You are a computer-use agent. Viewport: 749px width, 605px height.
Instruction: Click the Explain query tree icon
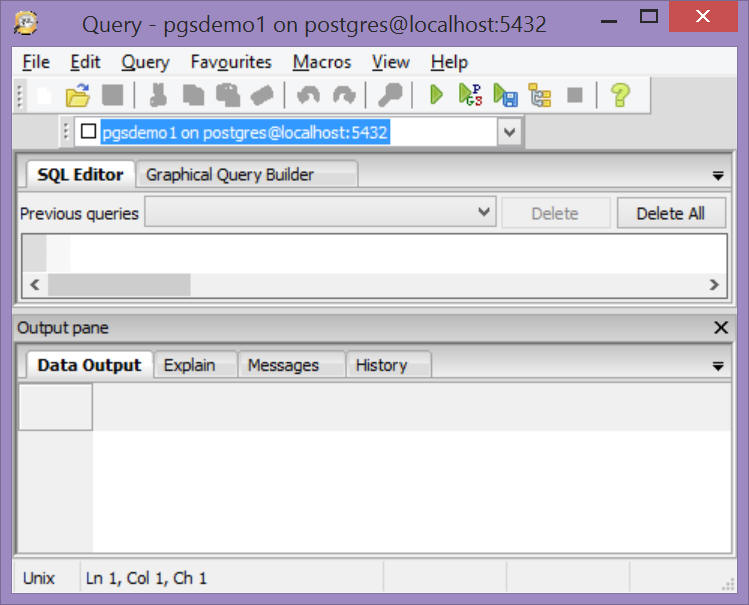click(x=540, y=95)
